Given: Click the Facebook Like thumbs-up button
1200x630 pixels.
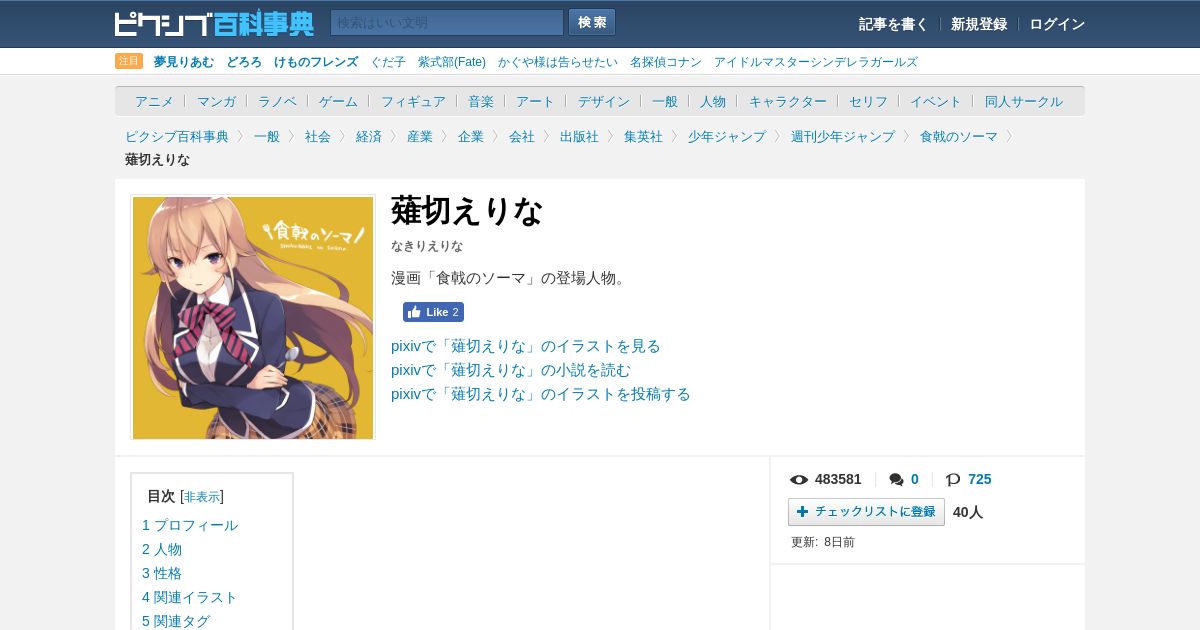Looking at the screenshot, I should 433,312.
